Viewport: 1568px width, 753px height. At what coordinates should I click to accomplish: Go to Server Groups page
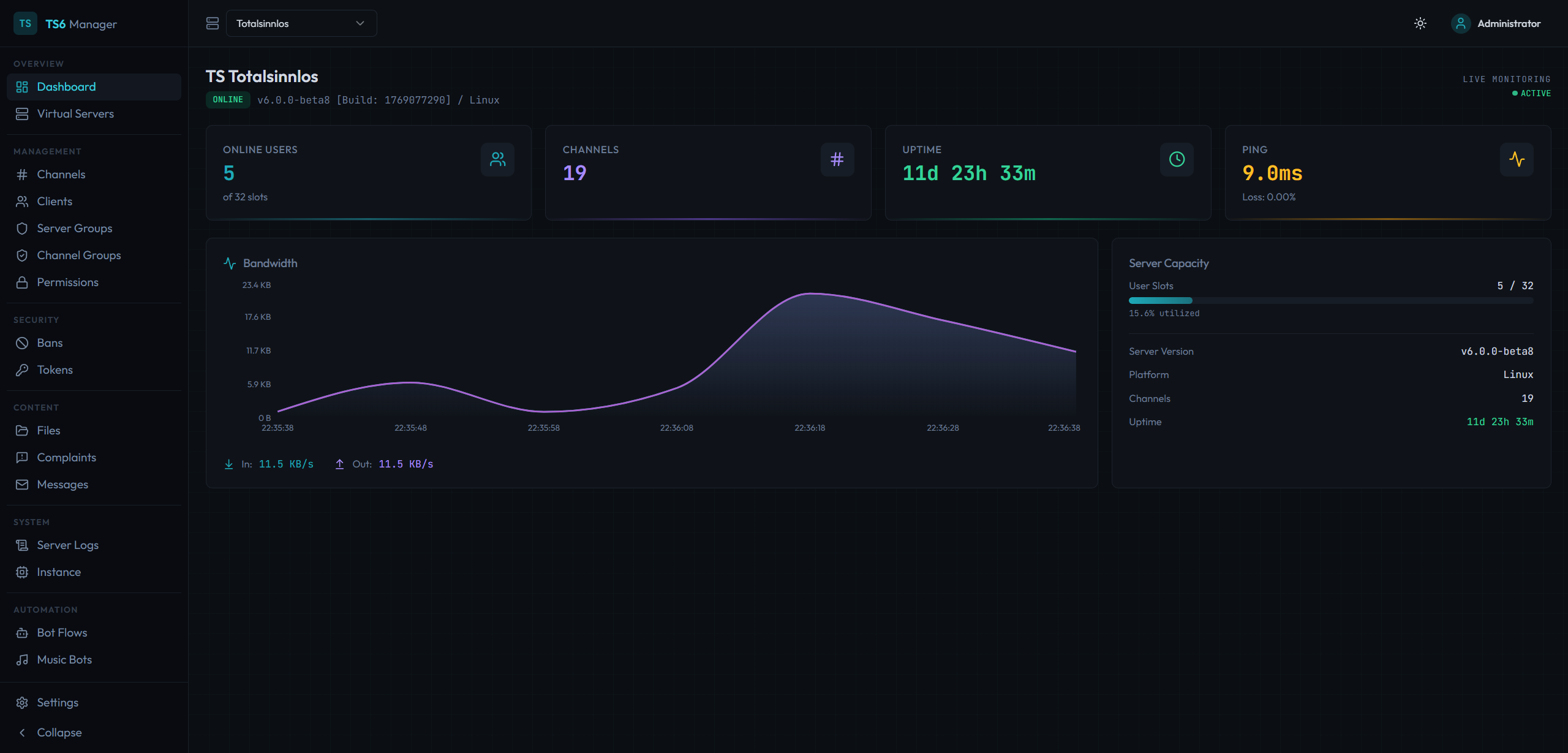tap(75, 229)
